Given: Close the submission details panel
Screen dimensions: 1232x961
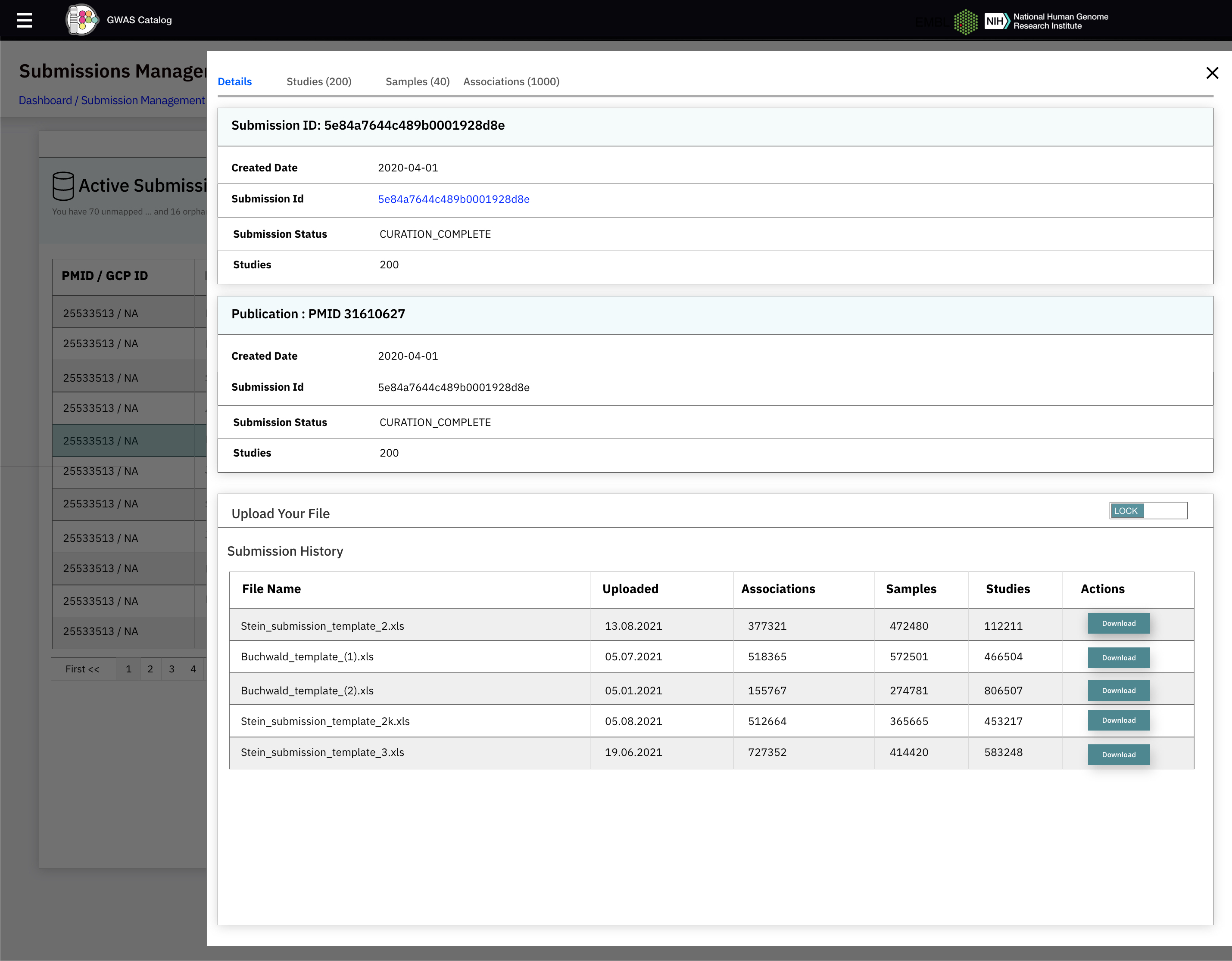Looking at the screenshot, I should click(1212, 73).
